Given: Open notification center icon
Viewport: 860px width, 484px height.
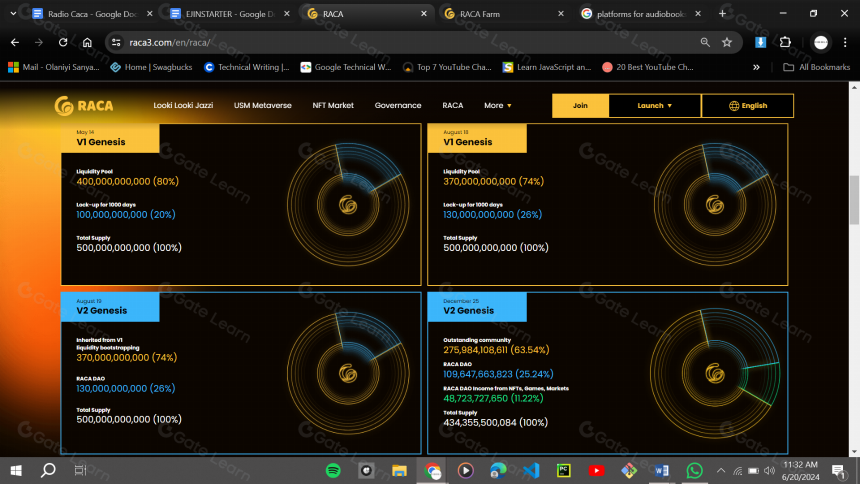Looking at the screenshot, I should (838, 471).
